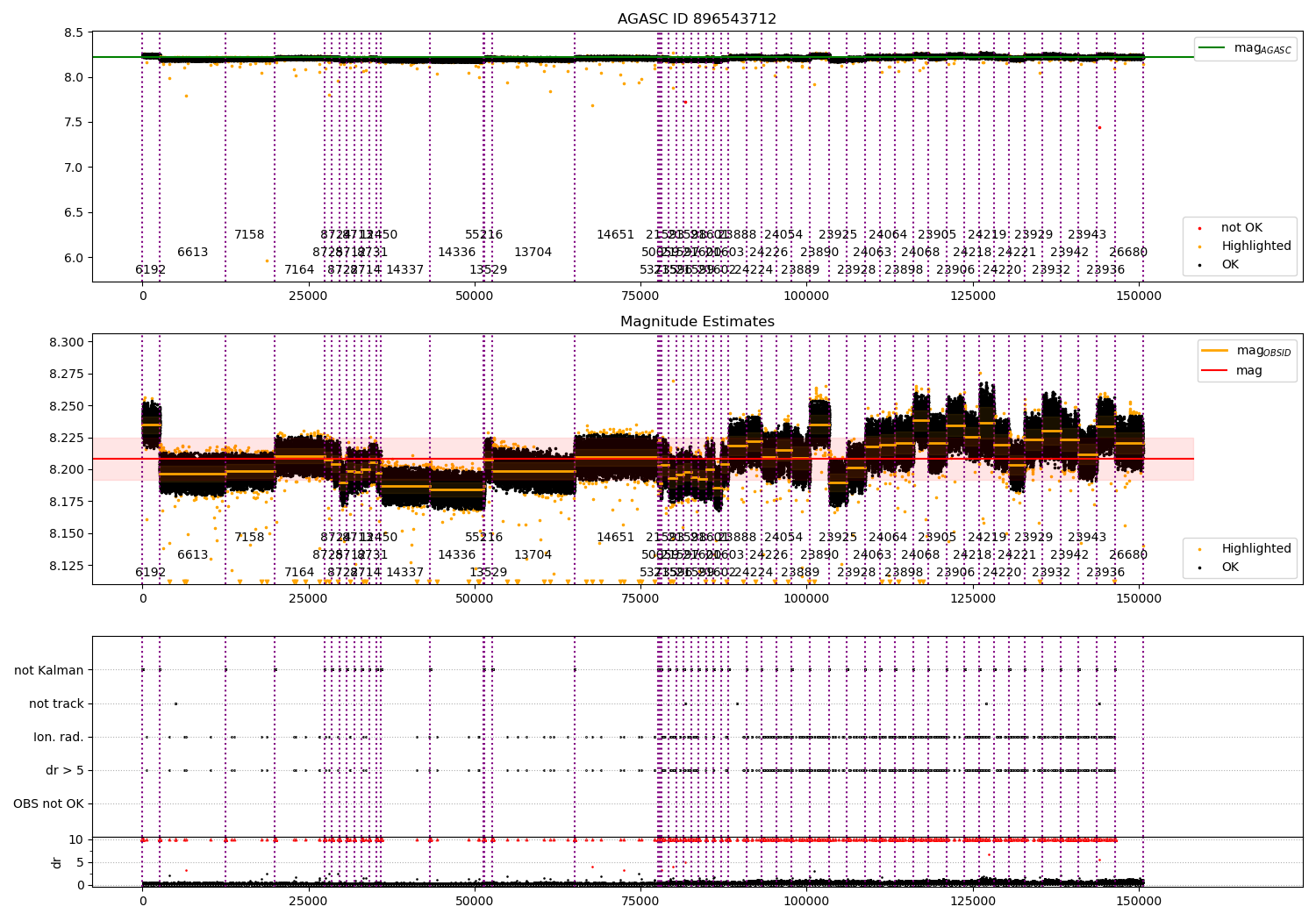
Task: Click x-axis tick 150000 under bottom plot
Action: pyautogui.click(x=1139, y=901)
